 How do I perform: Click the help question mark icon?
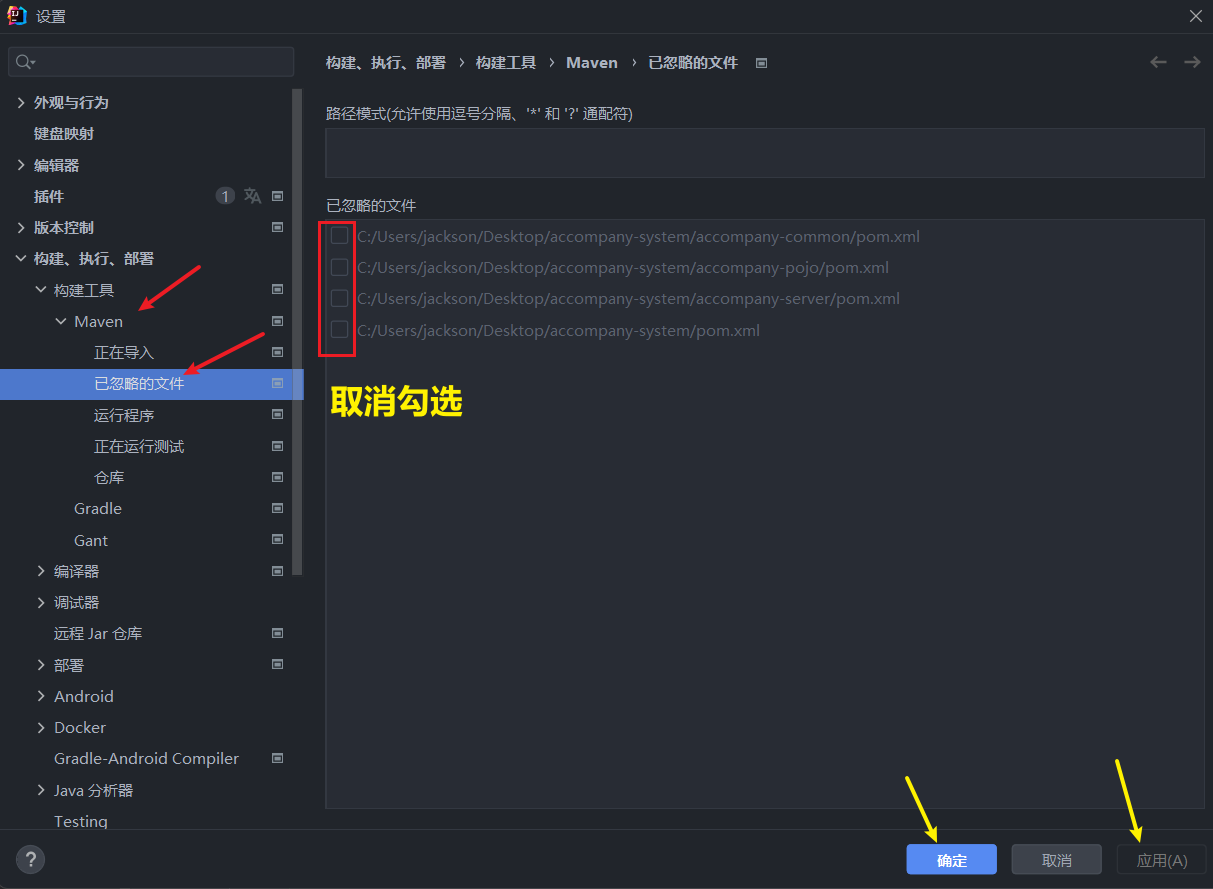pos(30,859)
